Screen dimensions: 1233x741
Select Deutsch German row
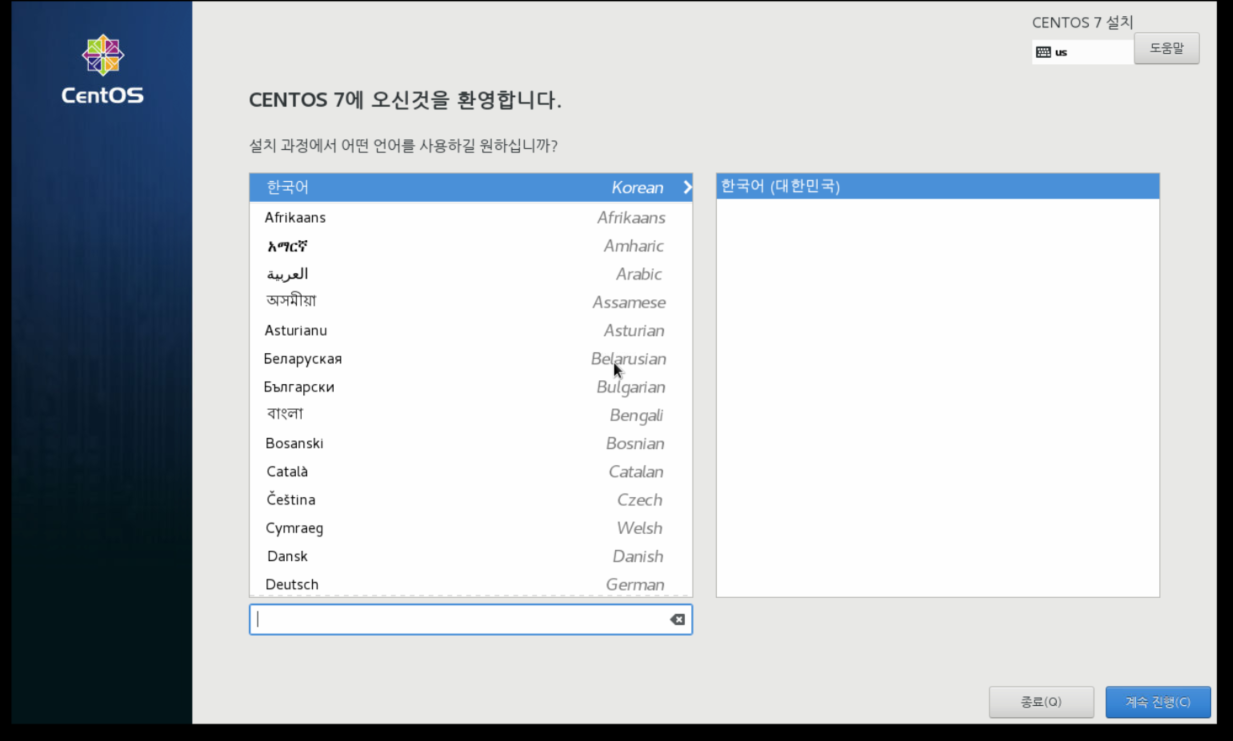tap(471, 584)
